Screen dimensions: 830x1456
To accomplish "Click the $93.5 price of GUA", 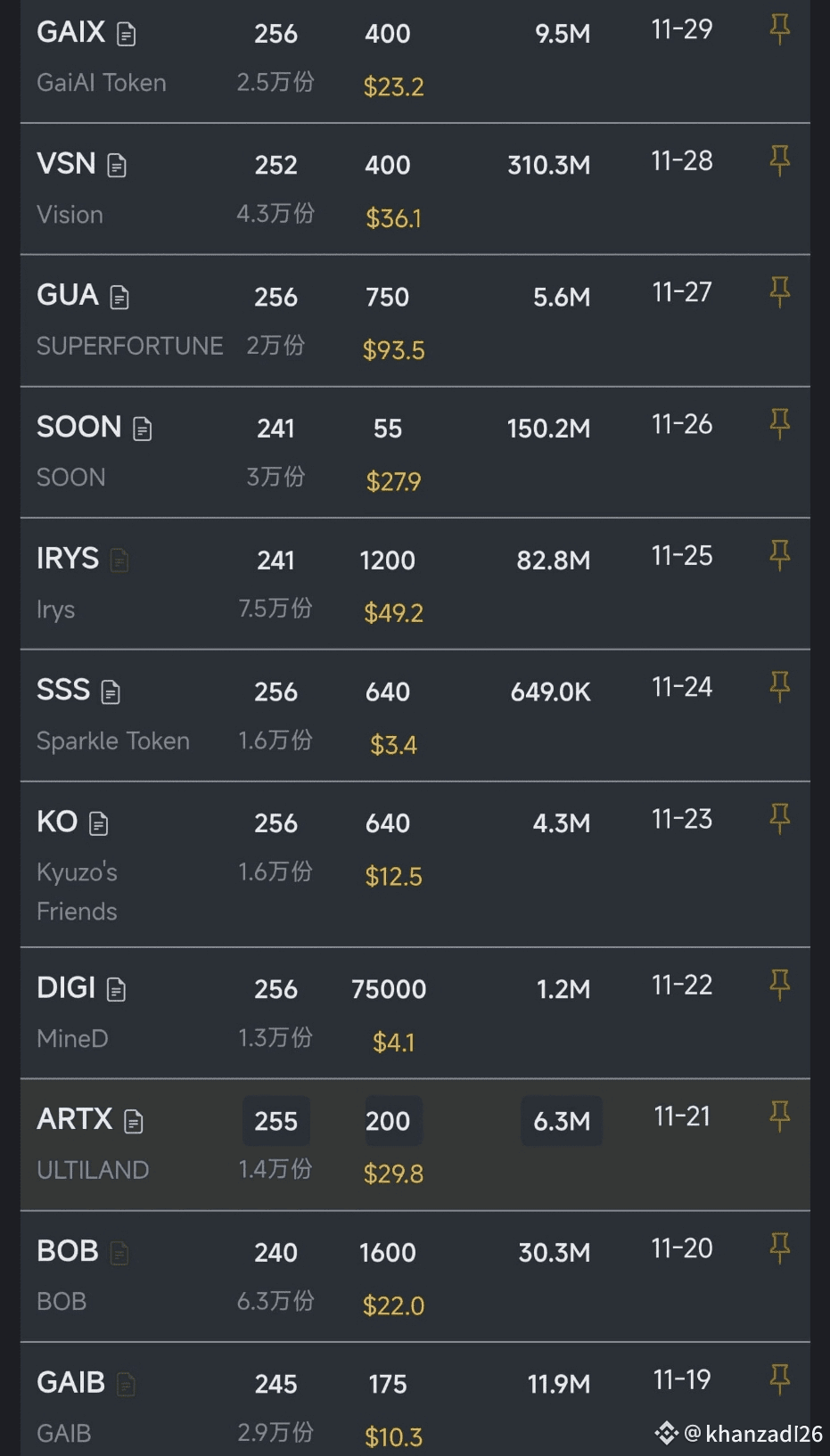I will point(393,350).
